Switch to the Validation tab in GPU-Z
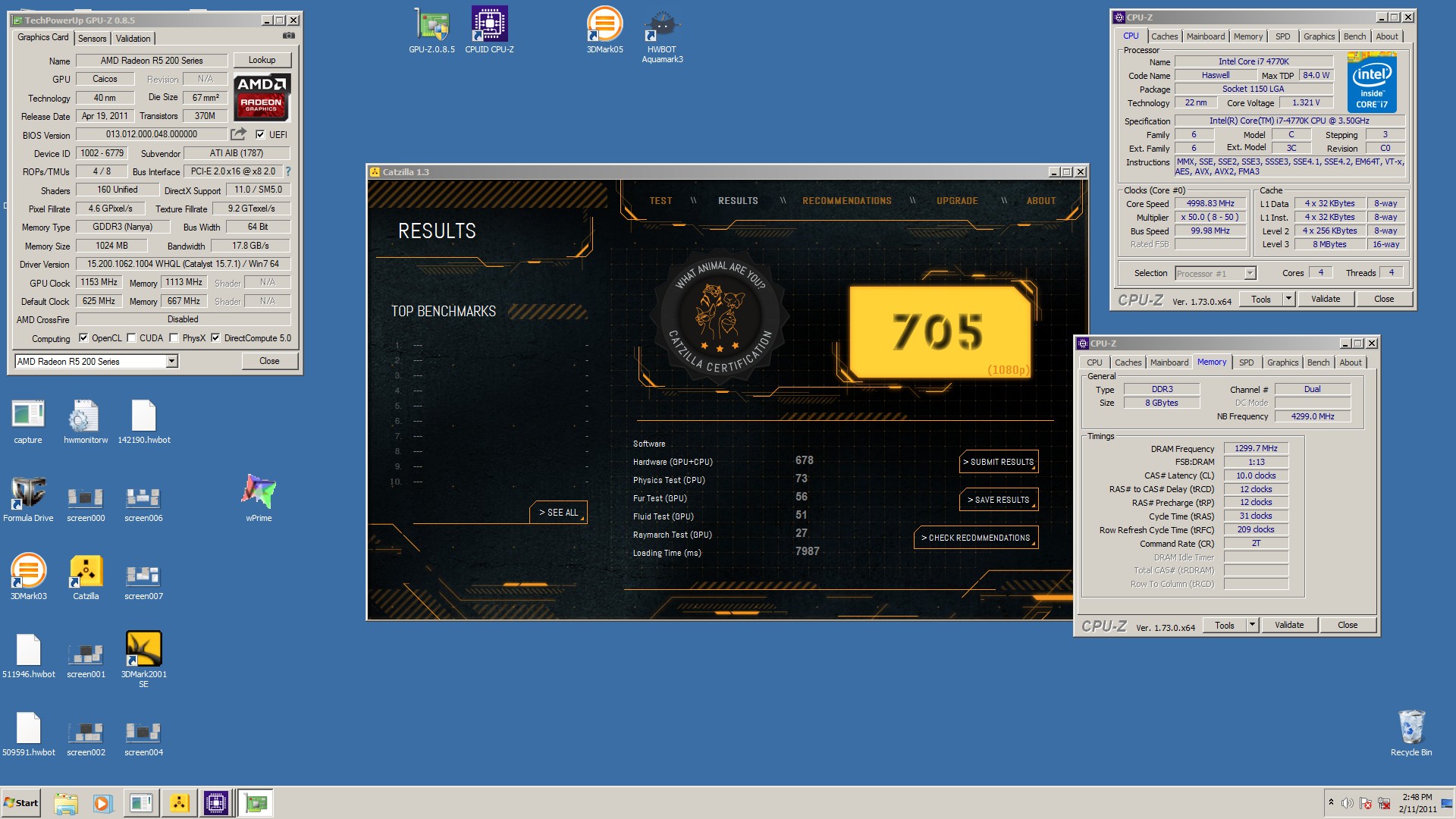 133,39
